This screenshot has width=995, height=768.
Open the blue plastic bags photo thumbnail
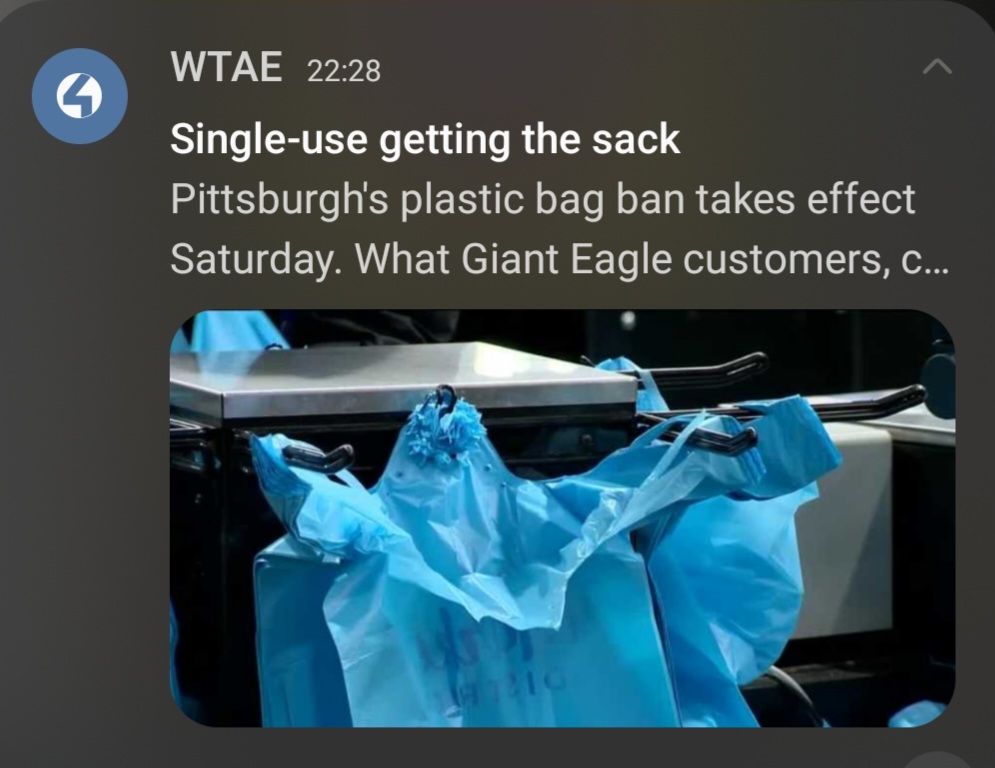[x=562, y=519]
